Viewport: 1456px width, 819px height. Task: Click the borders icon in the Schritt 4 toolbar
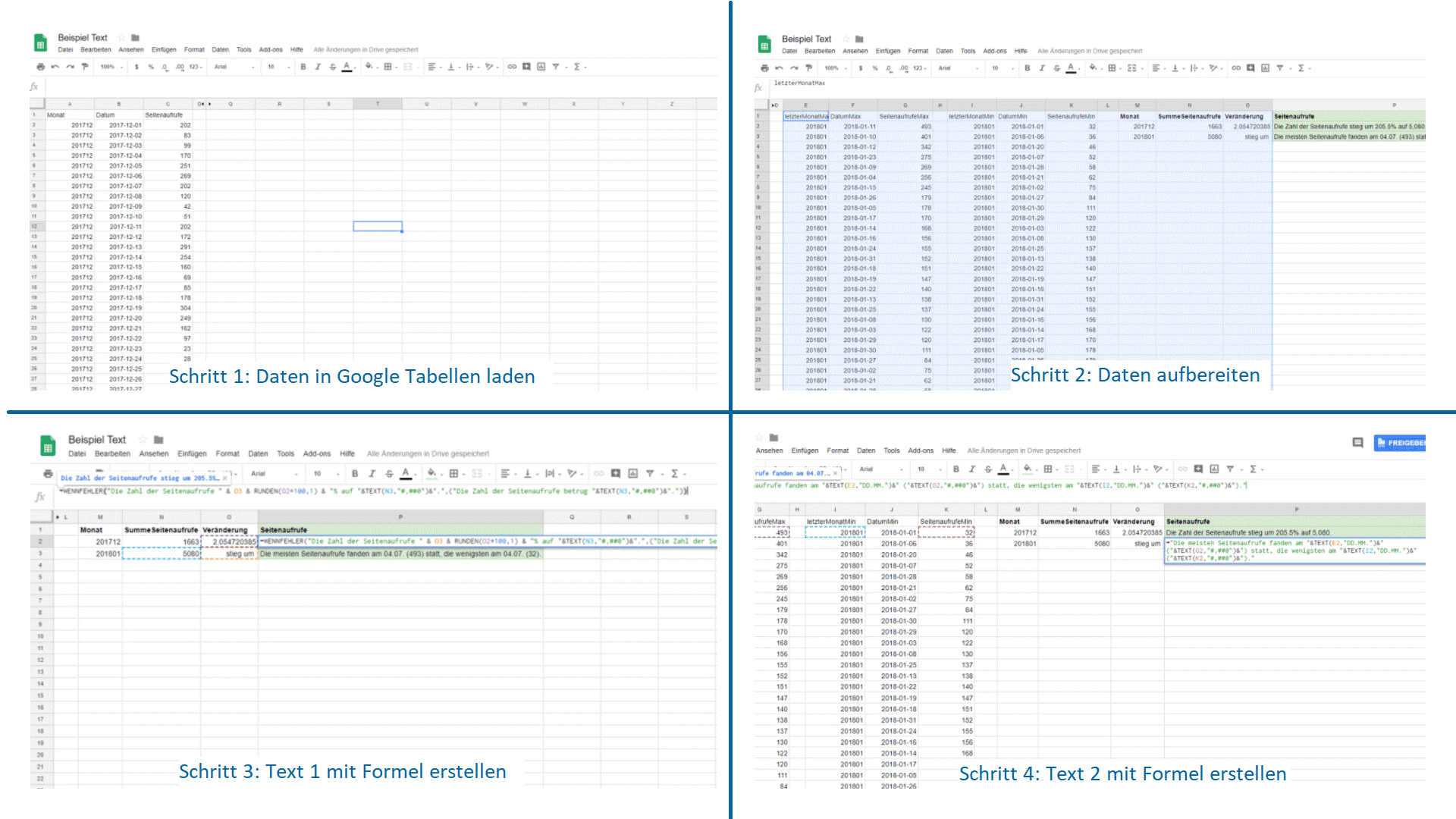click(1048, 469)
